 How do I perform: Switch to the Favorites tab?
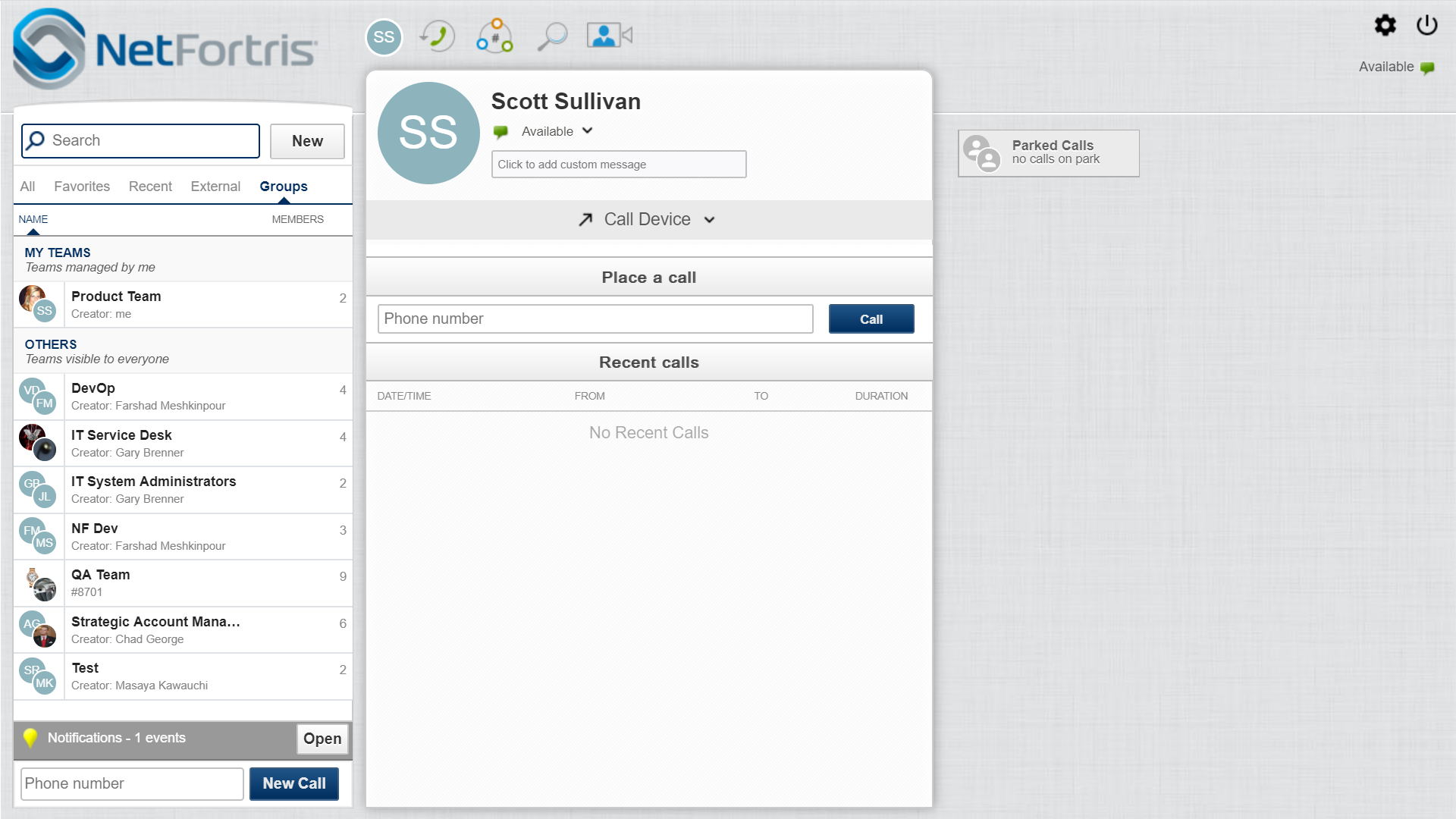(82, 187)
